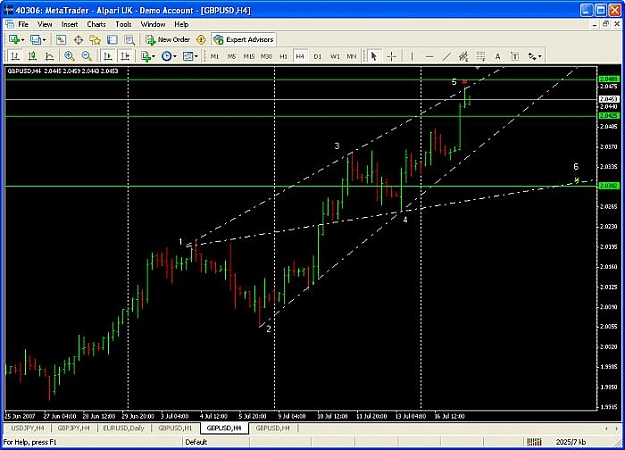Select the W1 timeframe

click(335, 57)
